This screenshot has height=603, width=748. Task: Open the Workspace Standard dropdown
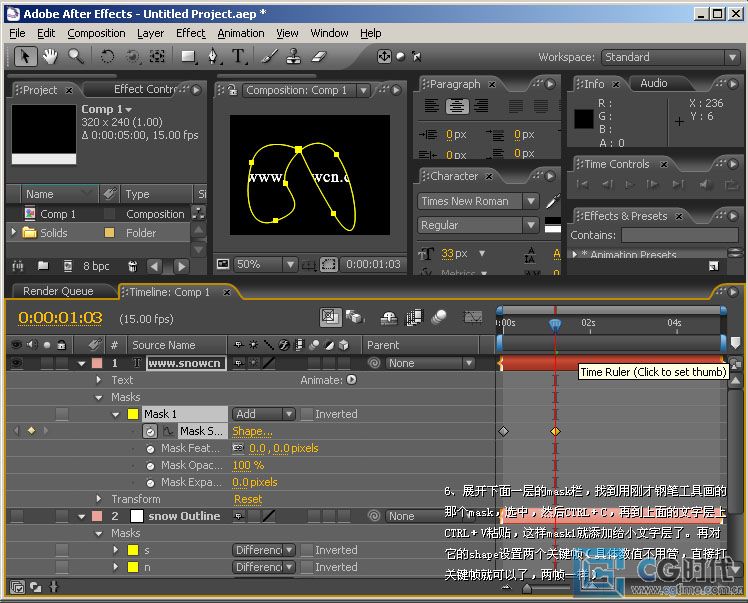[671, 57]
